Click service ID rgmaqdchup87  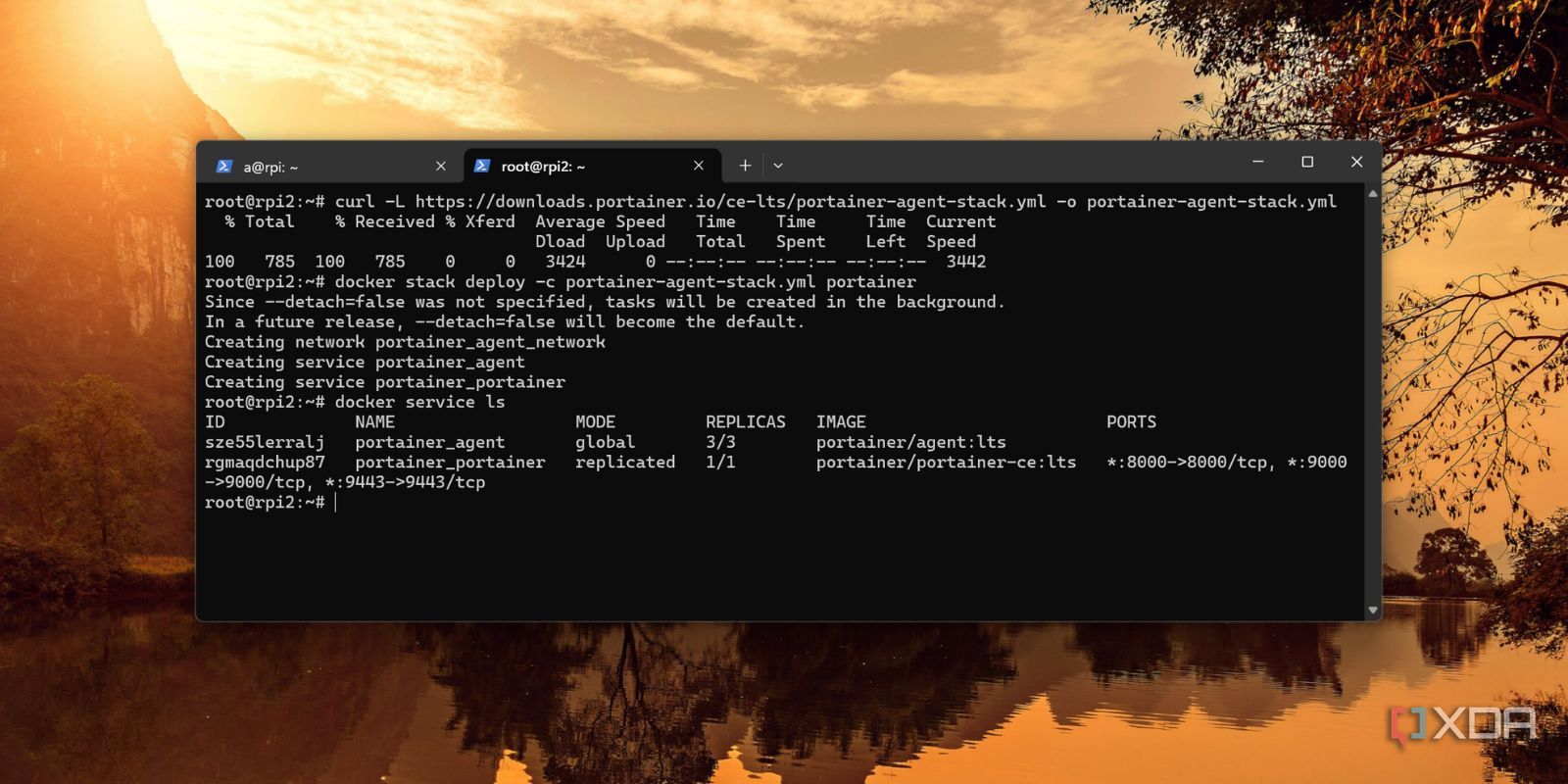[x=265, y=463]
